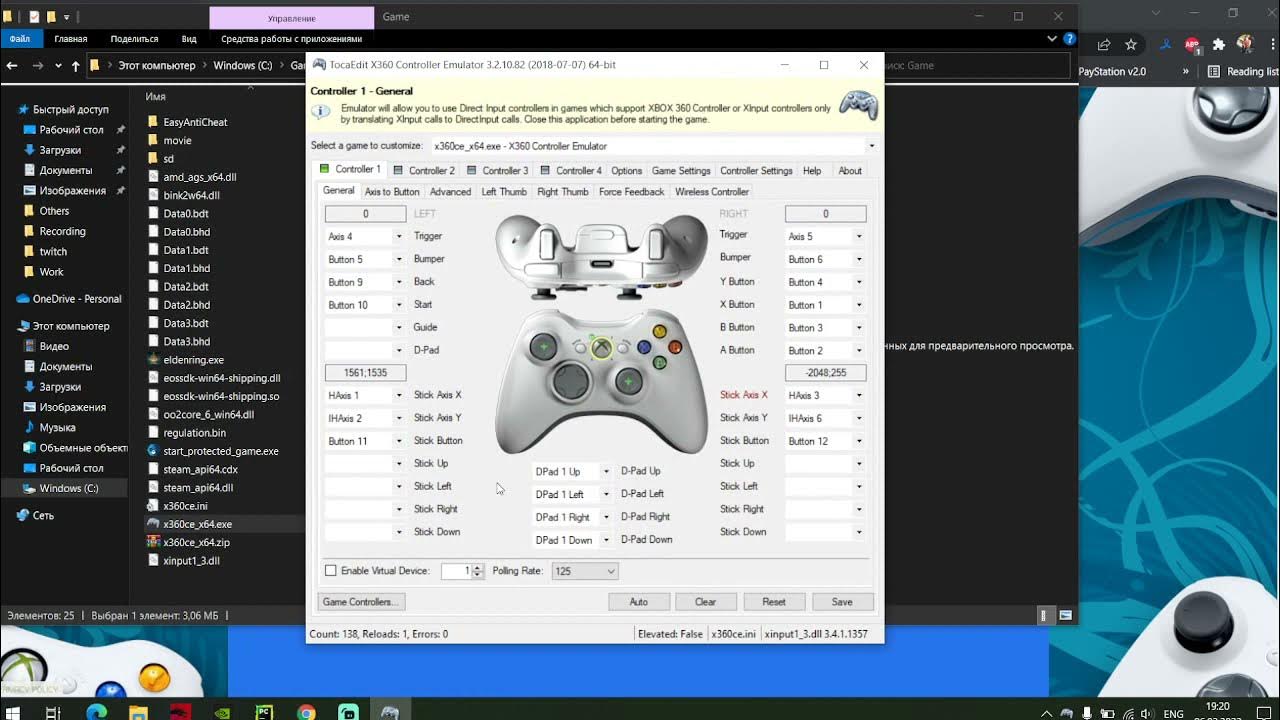Open File Explorer taskbar icon
Image resolution: width=1280 pixels, height=720 pixels.
pos(138,713)
